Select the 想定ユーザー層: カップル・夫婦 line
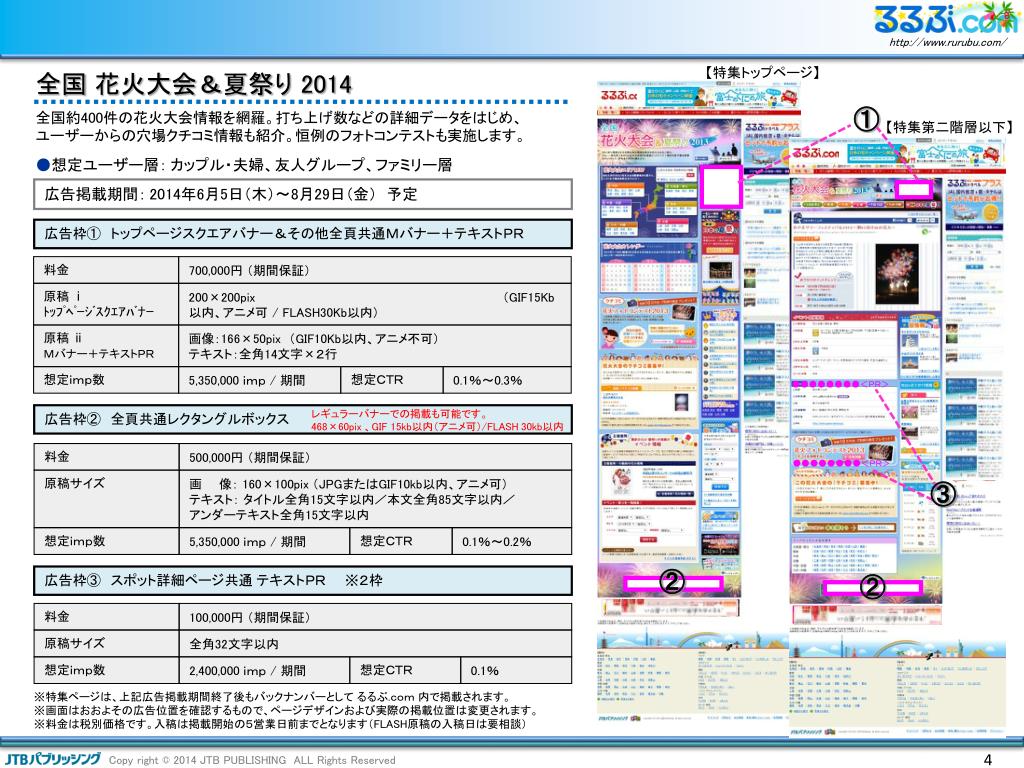 [x=244, y=165]
